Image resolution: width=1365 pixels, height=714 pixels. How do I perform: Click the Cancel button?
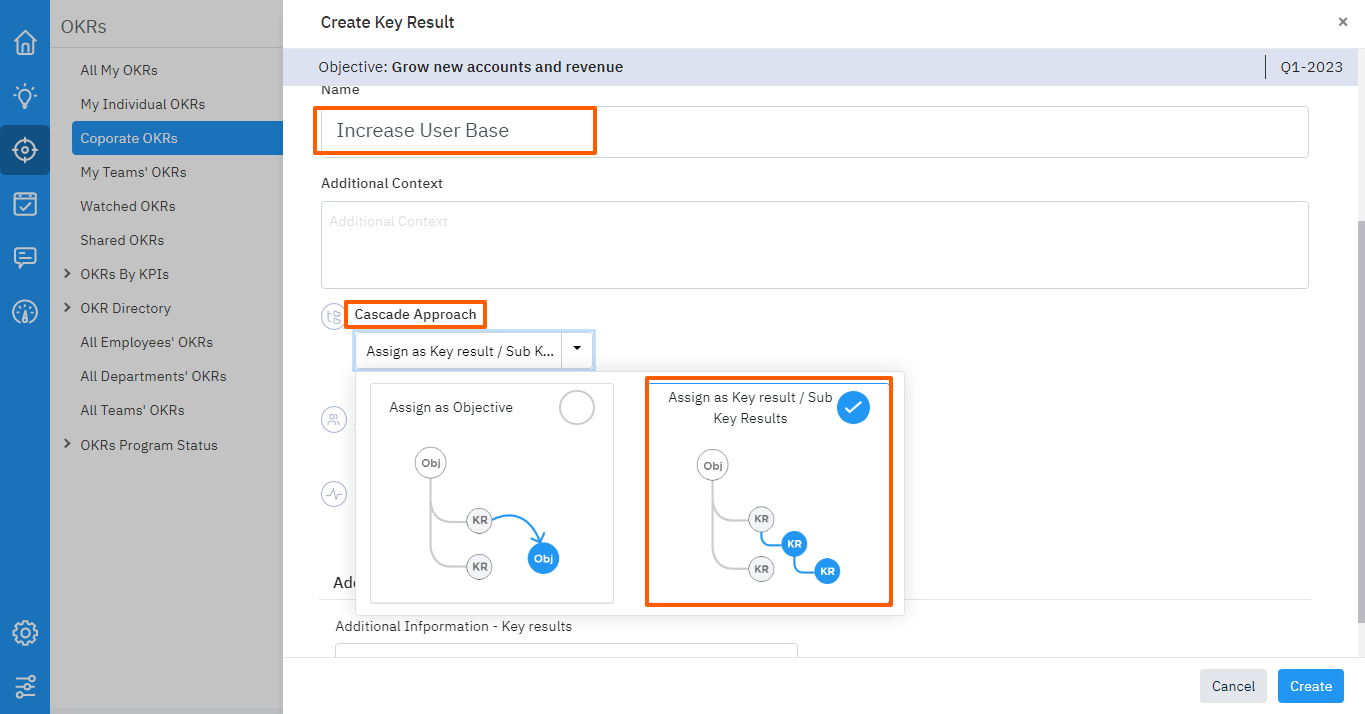coord(1233,686)
